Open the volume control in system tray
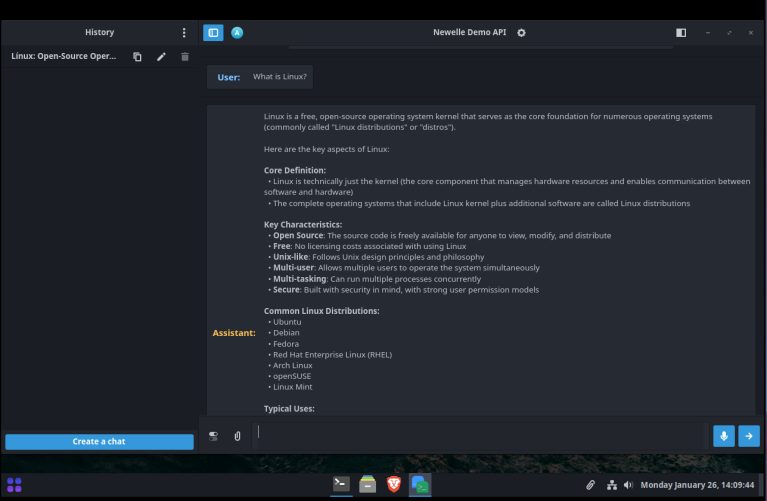The image size is (767, 501). [x=628, y=485]
